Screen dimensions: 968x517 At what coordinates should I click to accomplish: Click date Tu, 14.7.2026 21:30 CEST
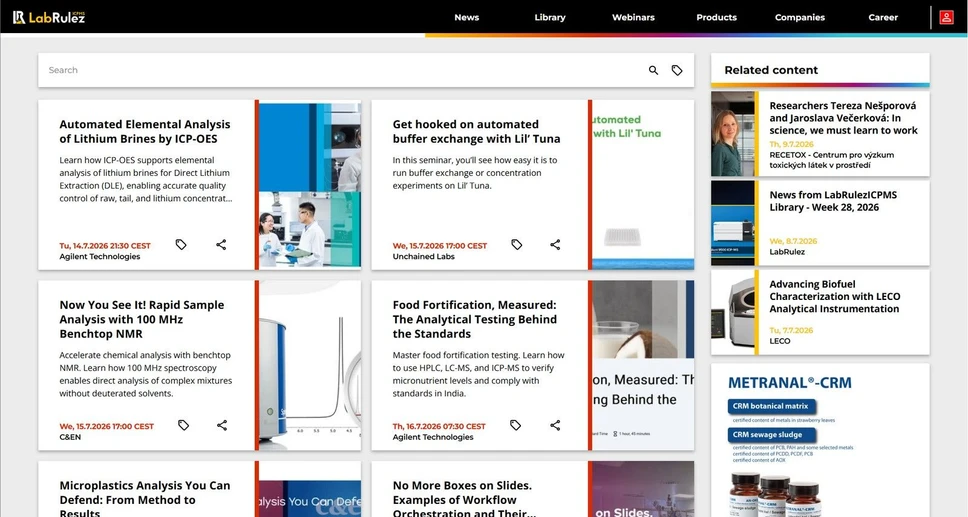point(105,246)
